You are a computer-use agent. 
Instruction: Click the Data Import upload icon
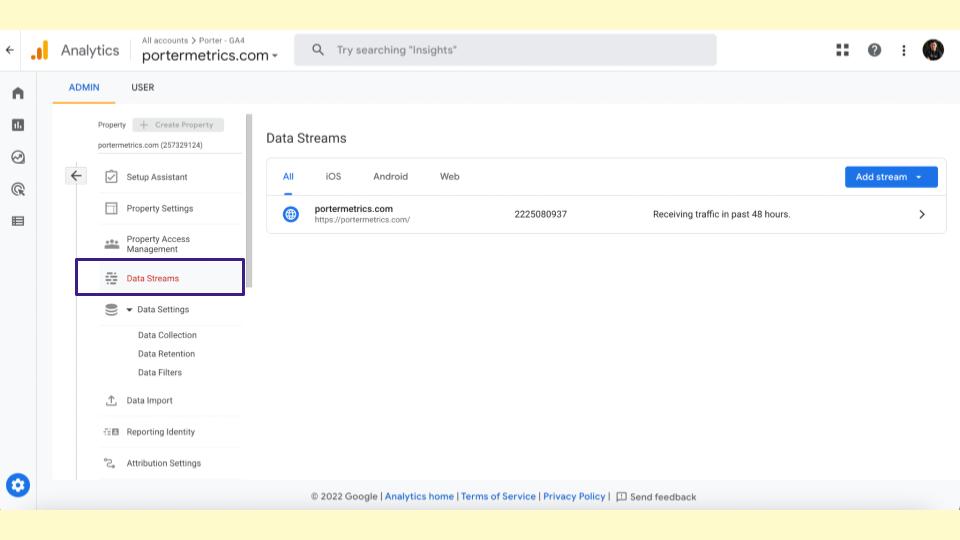(111, 400)
